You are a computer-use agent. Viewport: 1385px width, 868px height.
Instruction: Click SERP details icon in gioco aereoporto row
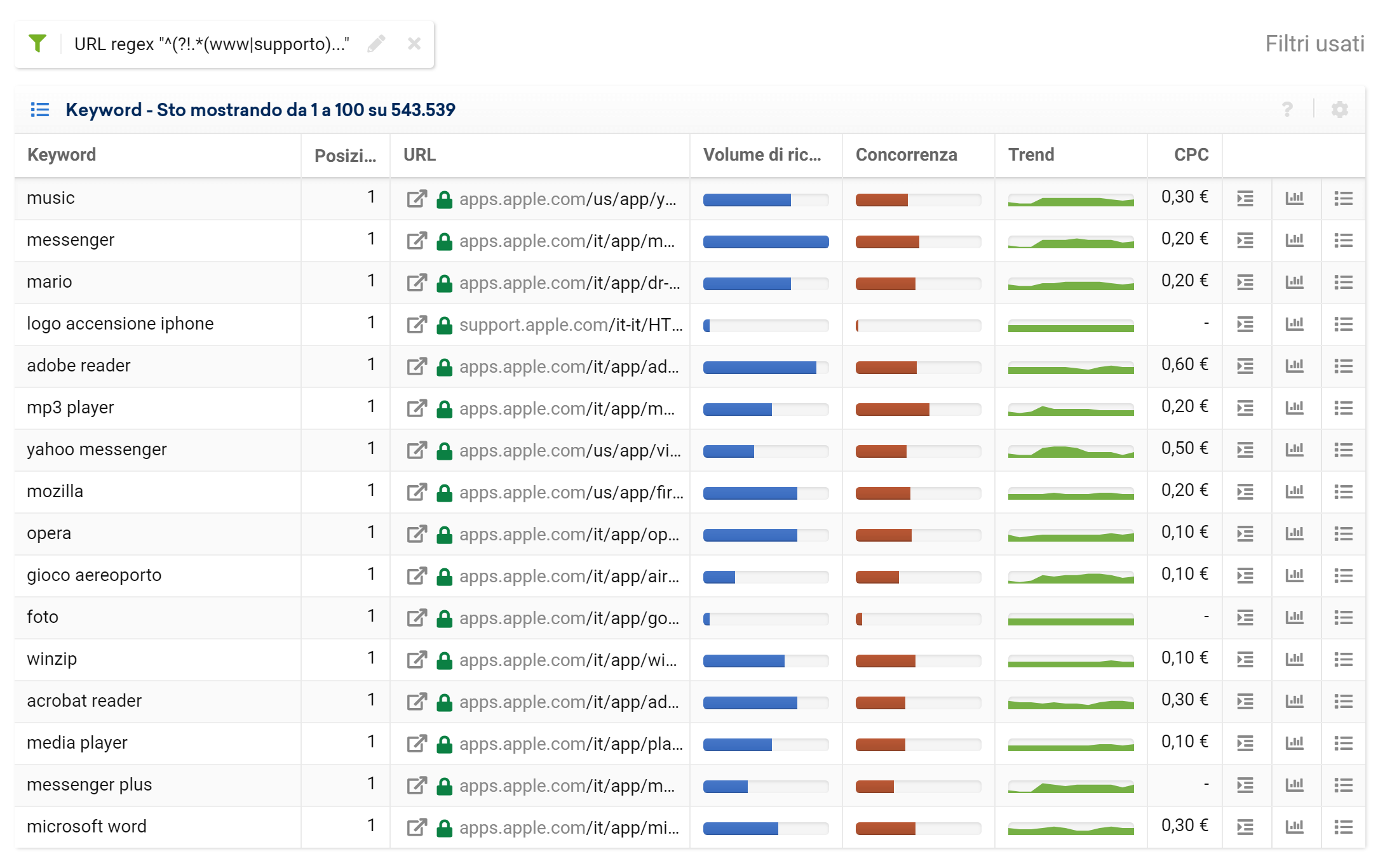tap(1245, 576)
